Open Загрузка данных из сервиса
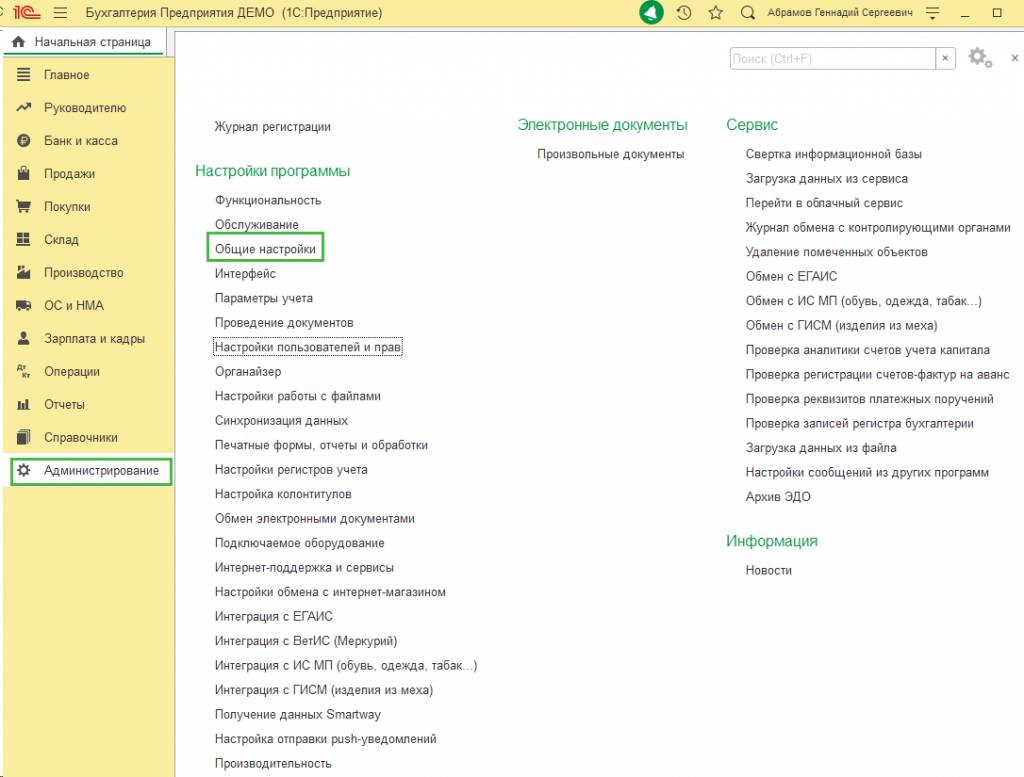1024x777 pixels. click(x=826, y=178)
